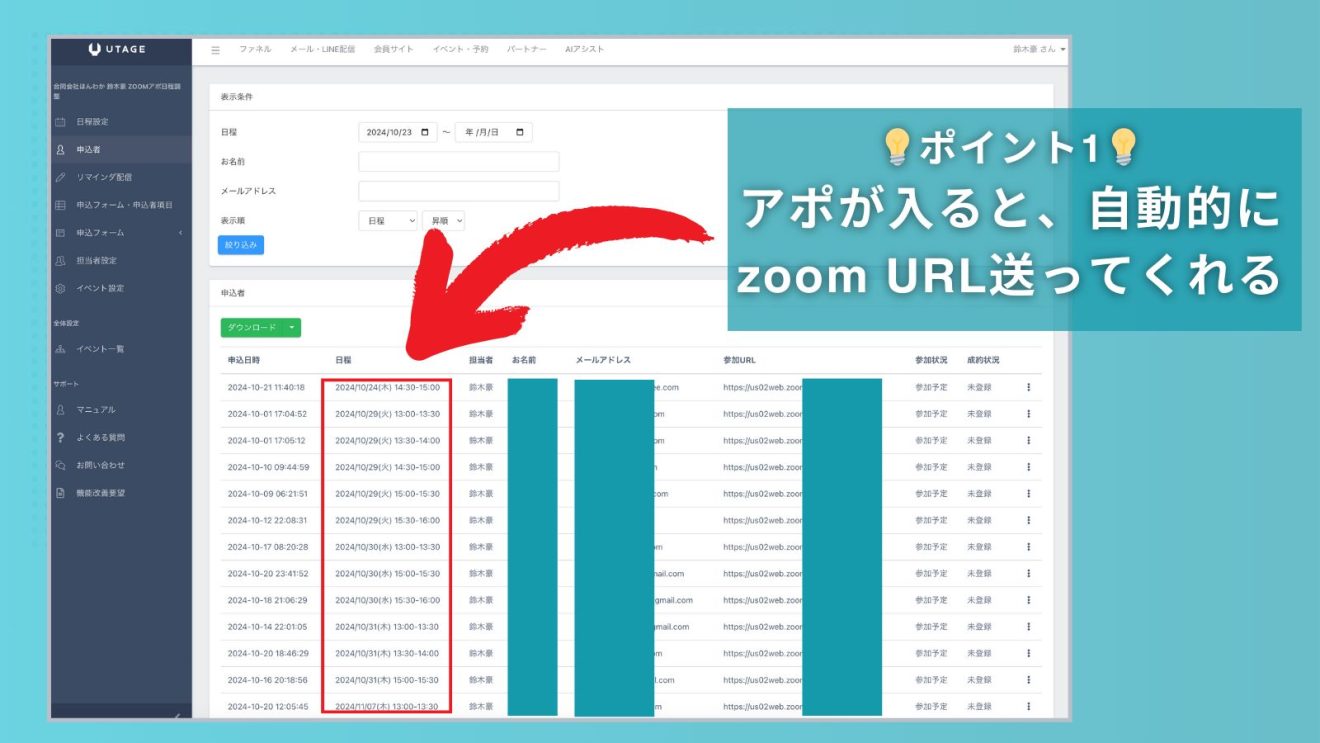Collapse the sidebar with bottom chevron
This screenshot has width=1320, height=743.
click(x=177, y=715)
